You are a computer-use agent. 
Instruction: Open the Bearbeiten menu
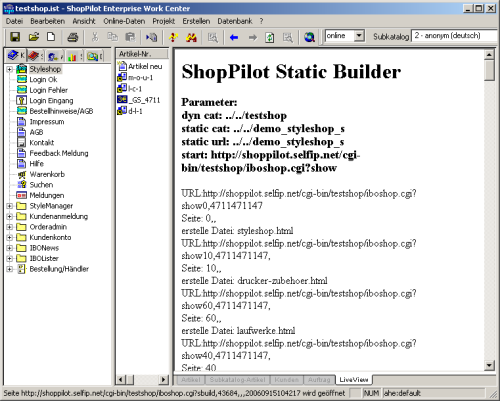tap(47, 21)
